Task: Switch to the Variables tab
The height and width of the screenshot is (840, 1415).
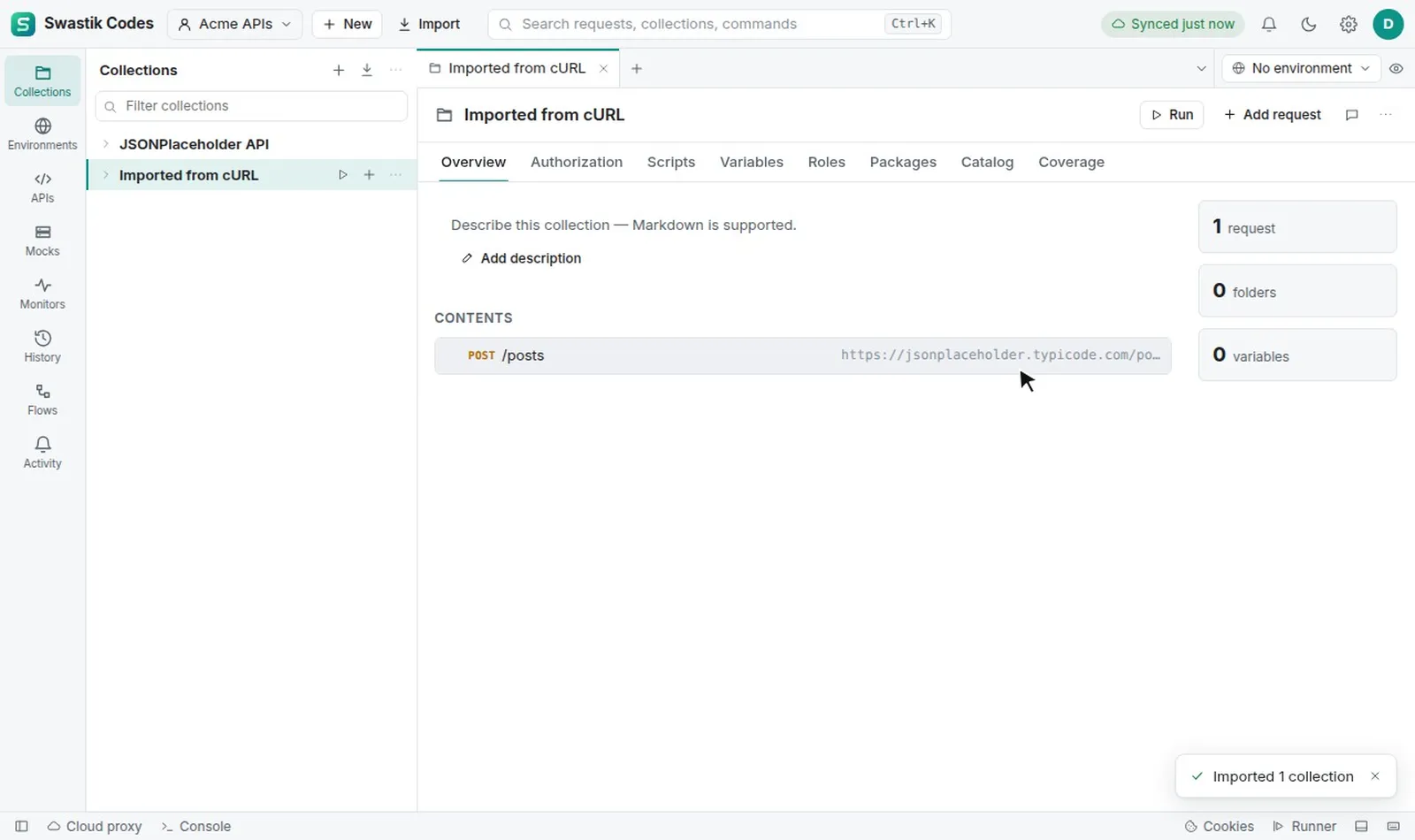Action: click(752, 162)
